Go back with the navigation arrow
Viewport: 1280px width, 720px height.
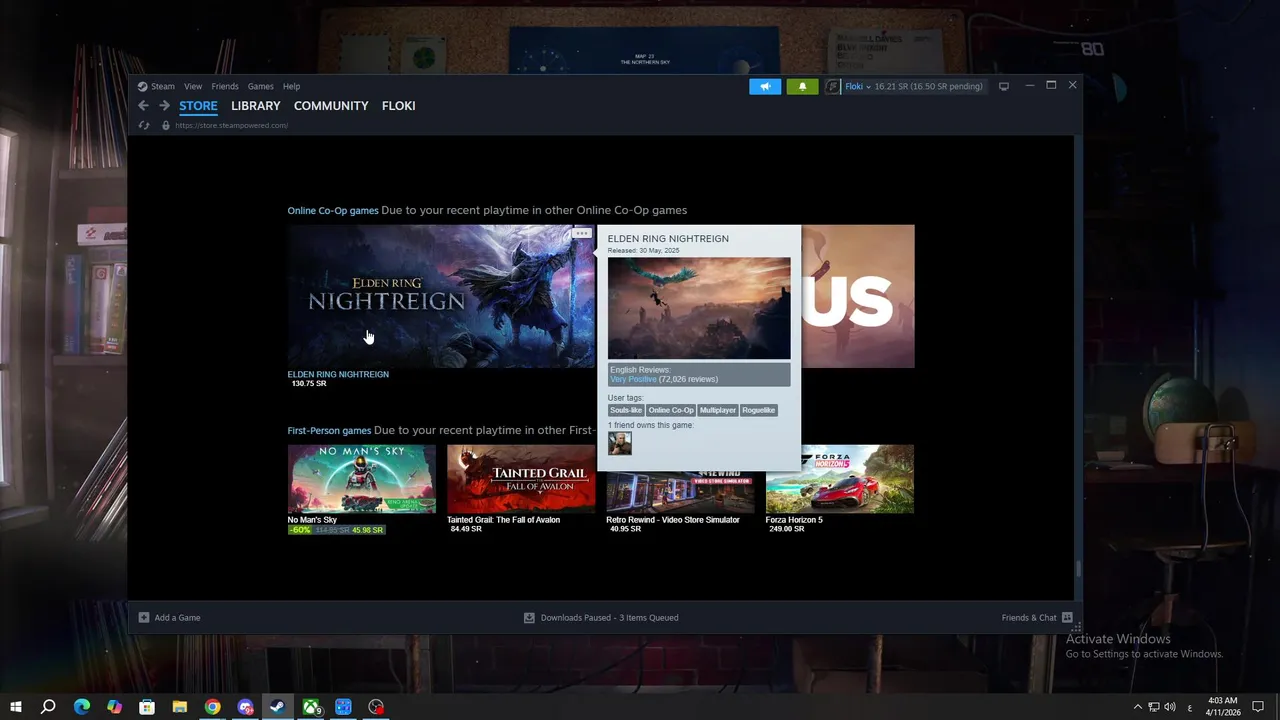click(x=143, y=106)
